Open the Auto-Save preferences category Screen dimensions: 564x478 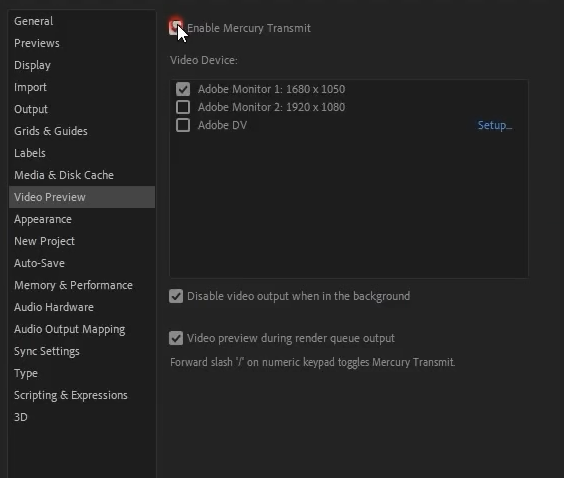point(82,263)
